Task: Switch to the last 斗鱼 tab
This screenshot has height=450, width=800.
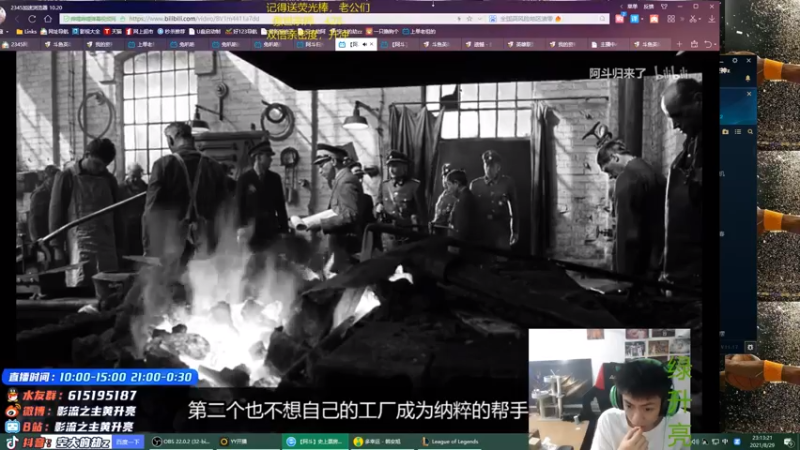Action: pos(650,44)
